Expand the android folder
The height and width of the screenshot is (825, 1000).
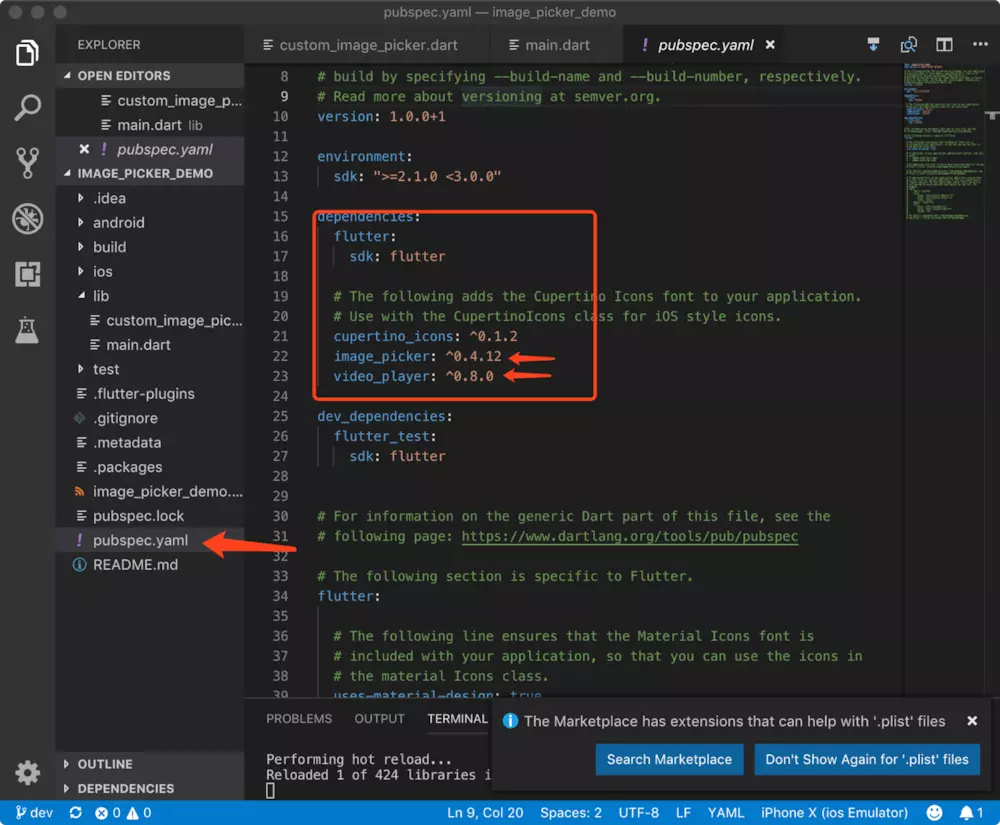coord(118,223)
